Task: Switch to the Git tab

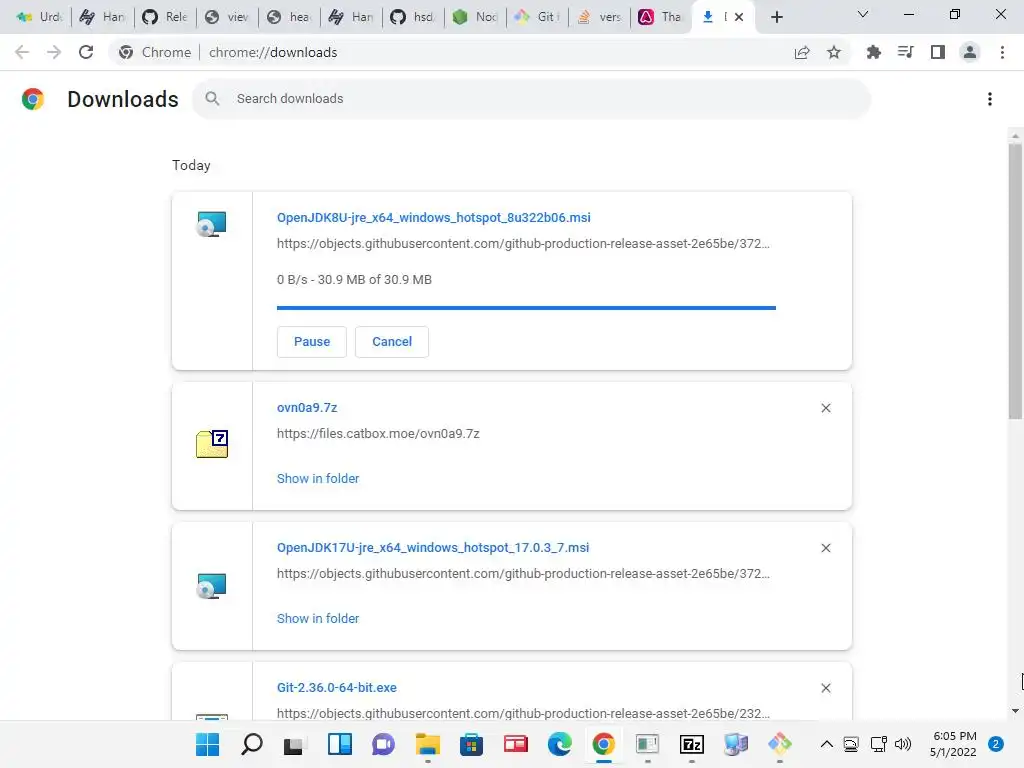Action: [537, 17]
